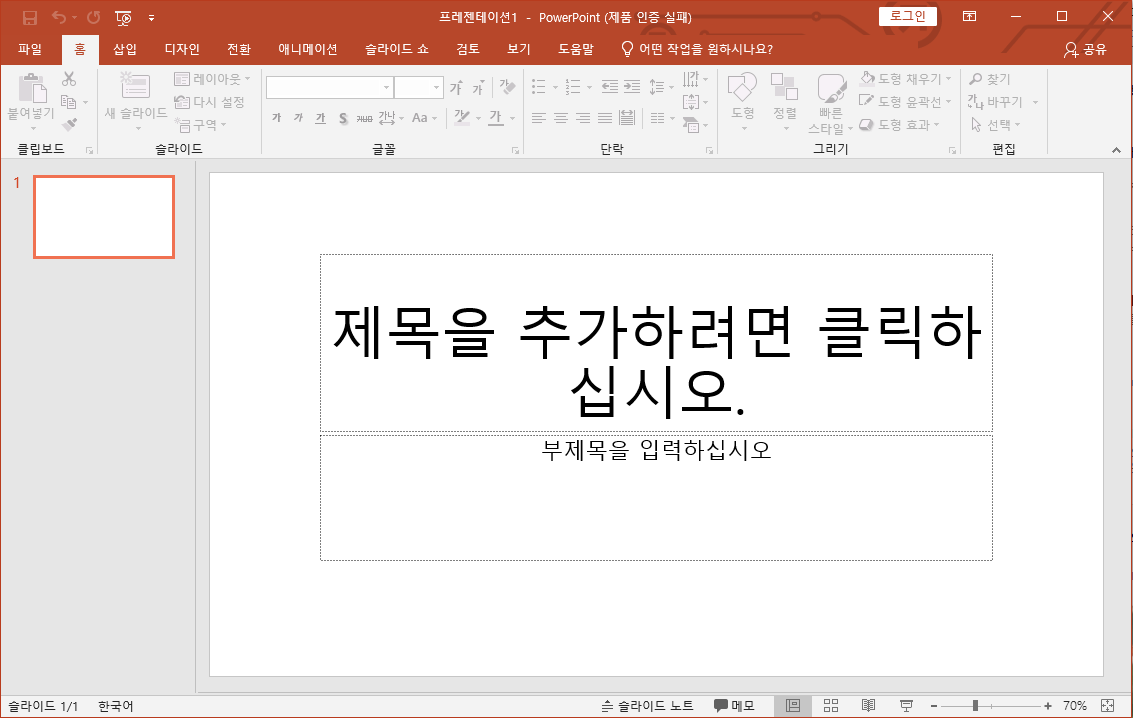Switch to Reading View icon
1133x718 pixels.
[x=869, y=706]
